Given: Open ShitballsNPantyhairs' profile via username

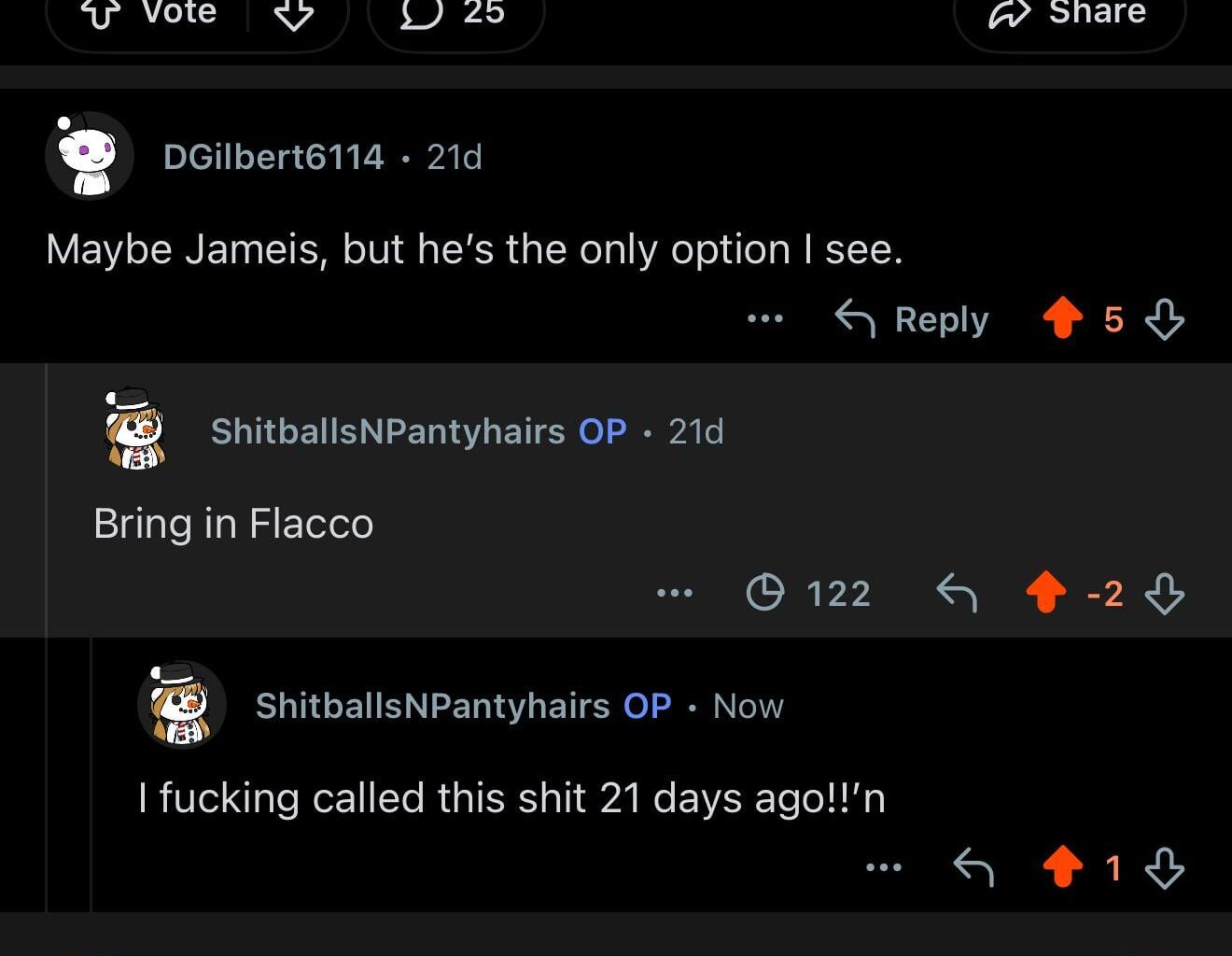Looking at the screenshot, I should [x=390, y=431].
